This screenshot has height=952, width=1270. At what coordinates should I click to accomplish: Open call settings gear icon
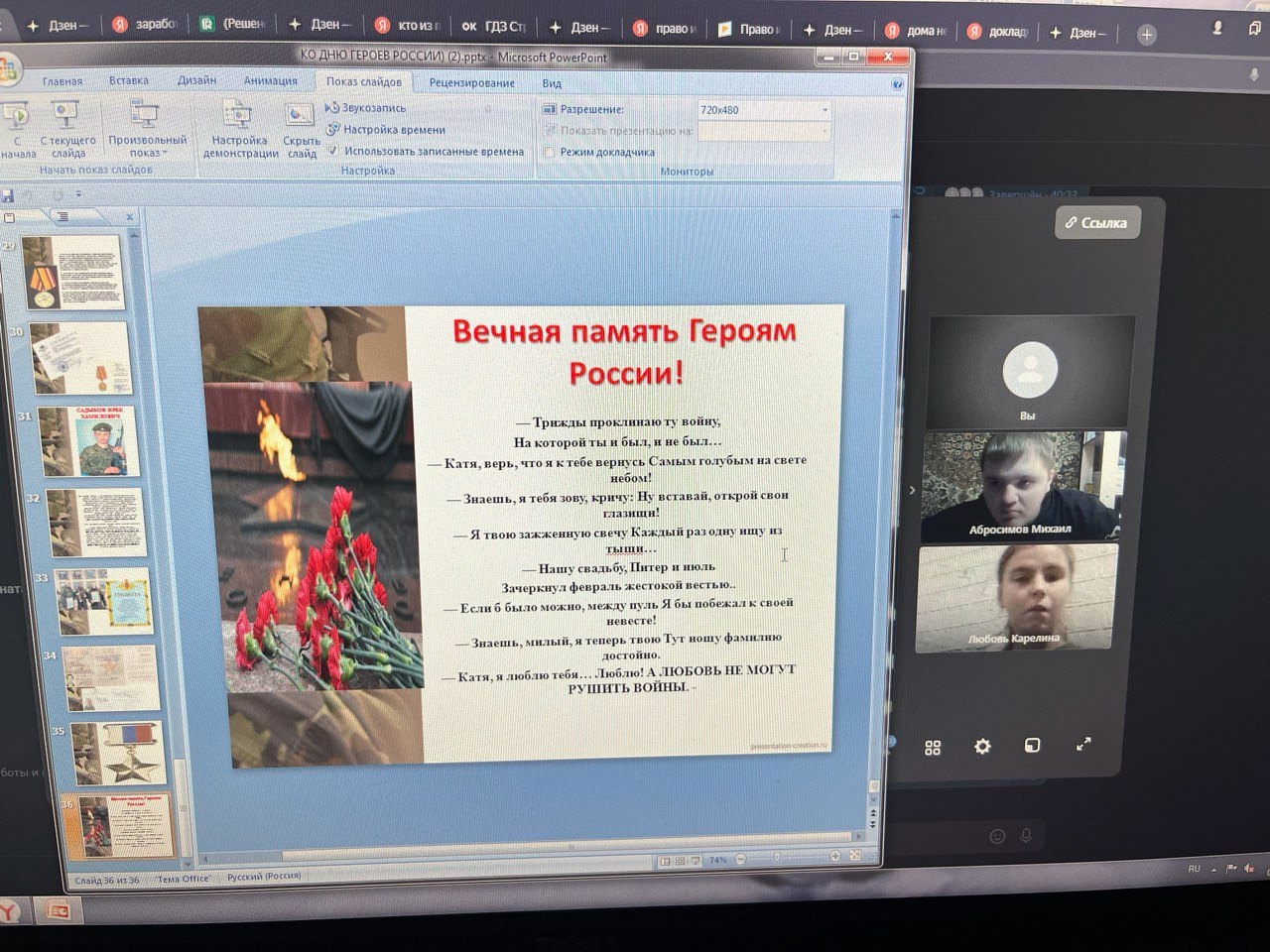click(982, 746)
